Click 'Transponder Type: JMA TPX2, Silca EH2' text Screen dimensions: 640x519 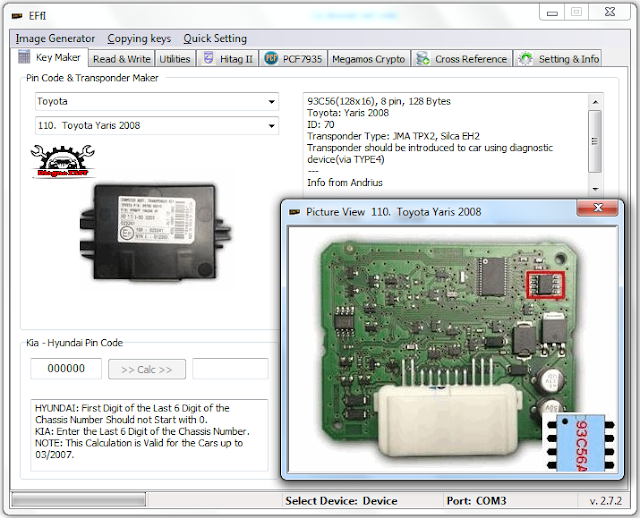click(x=393, y=136)
